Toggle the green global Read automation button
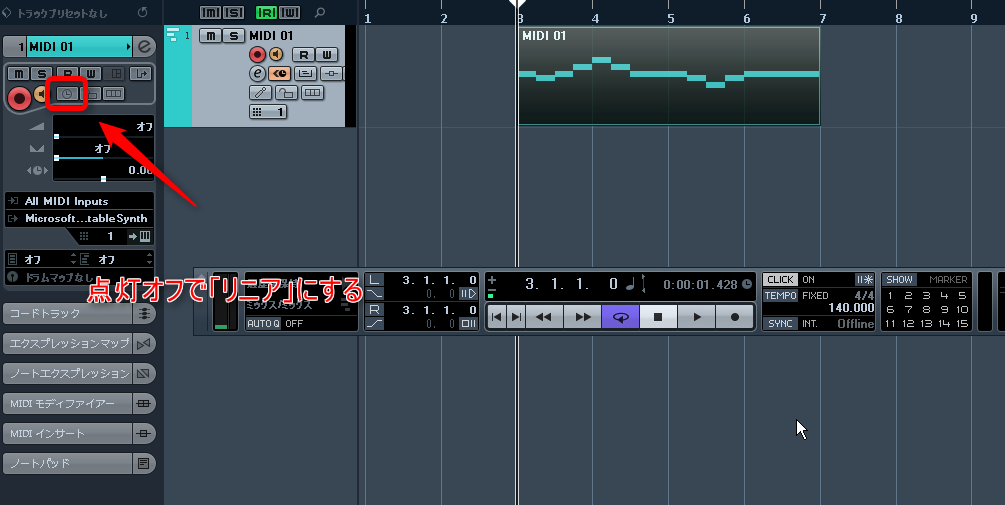This screenshot has width=1005, height=505. point(266,12)
